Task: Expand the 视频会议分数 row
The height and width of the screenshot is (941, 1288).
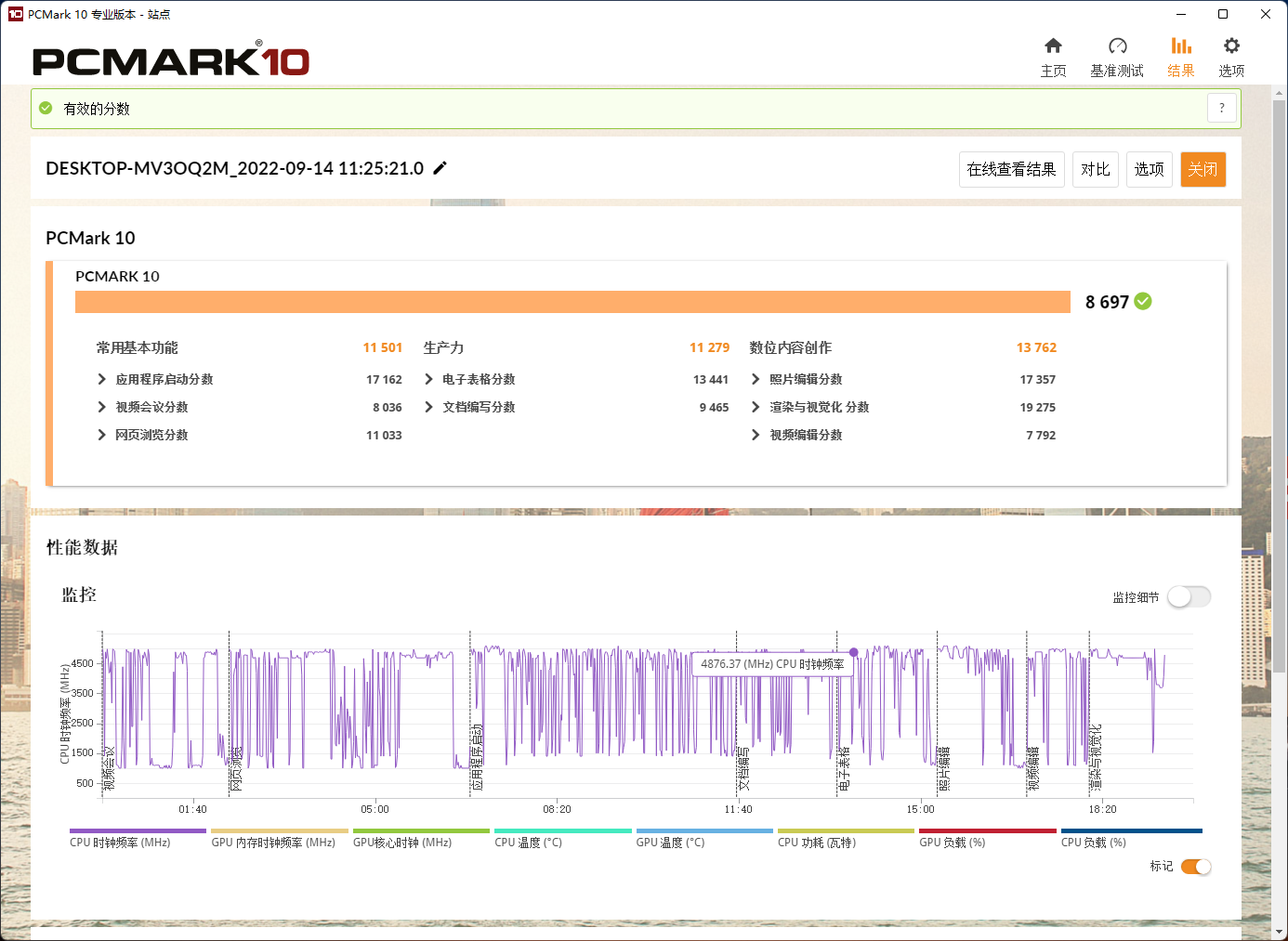Action: [102, 407]
